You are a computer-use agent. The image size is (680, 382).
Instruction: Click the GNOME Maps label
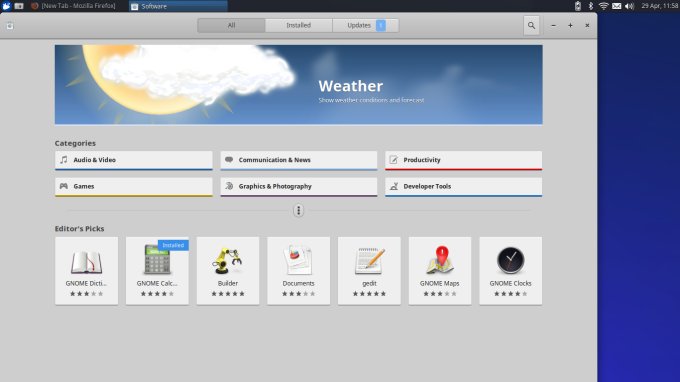click(439, 283)
